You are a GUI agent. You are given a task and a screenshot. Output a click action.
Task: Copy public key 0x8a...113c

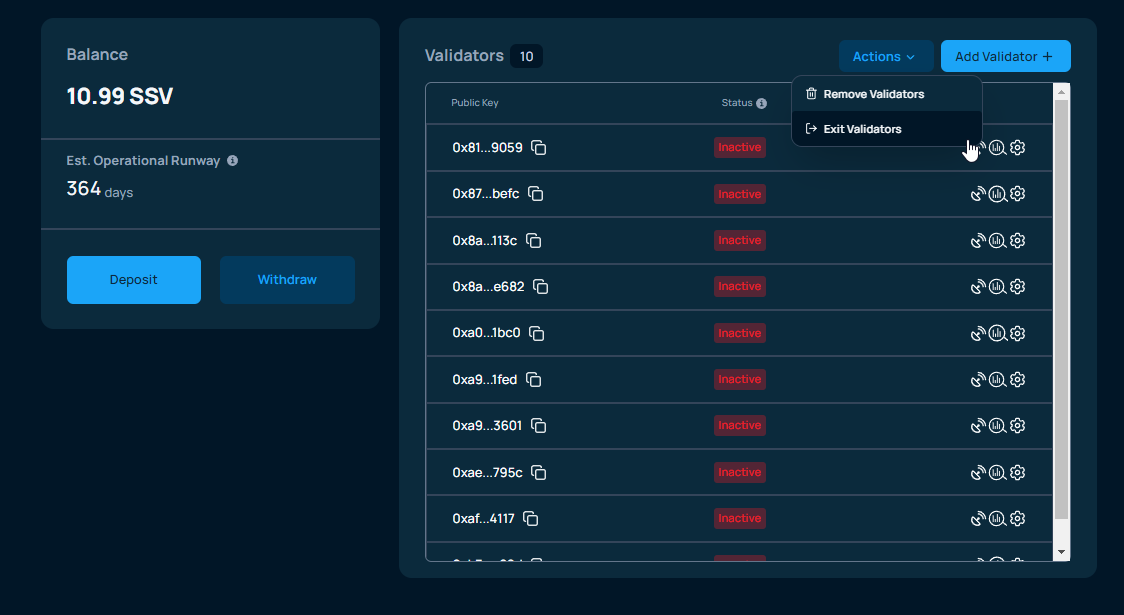coord(533,240)
